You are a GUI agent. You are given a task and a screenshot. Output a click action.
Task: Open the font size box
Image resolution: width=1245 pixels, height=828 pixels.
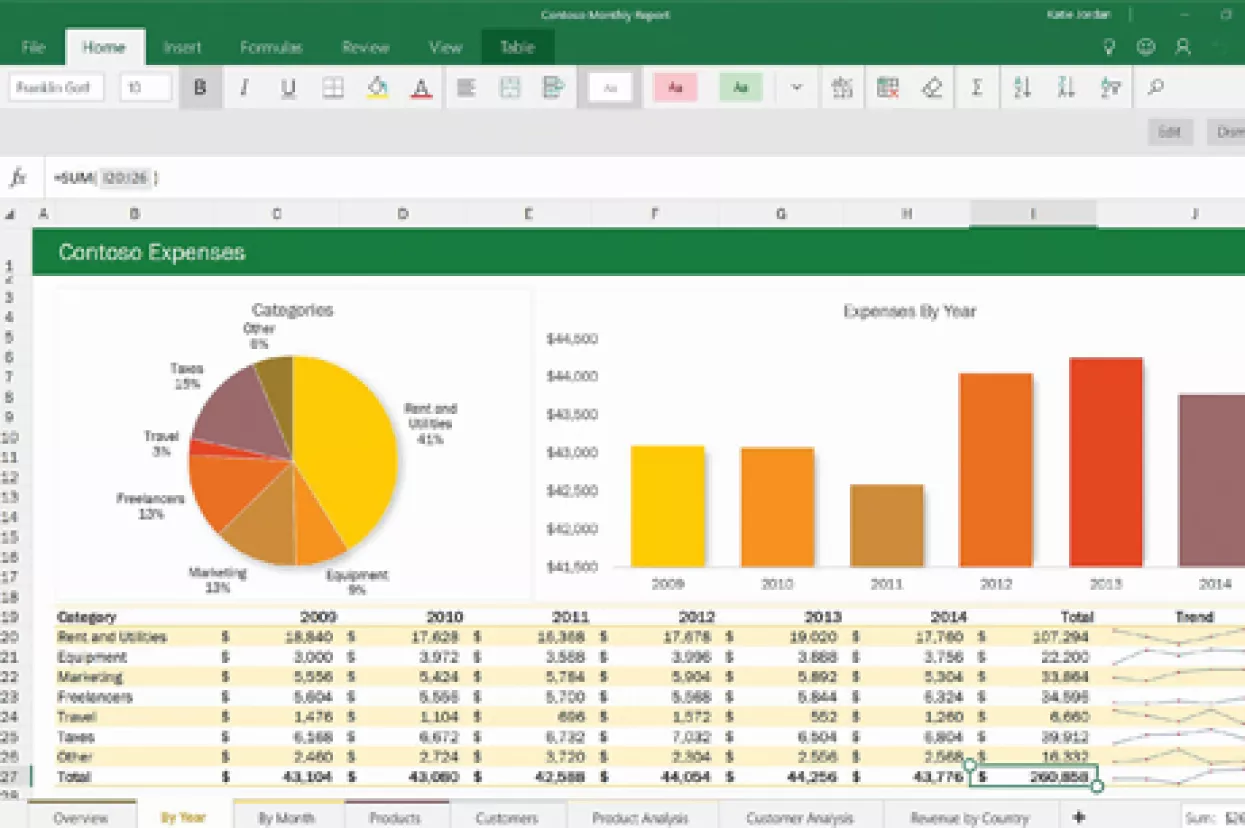tap(144, 87)
